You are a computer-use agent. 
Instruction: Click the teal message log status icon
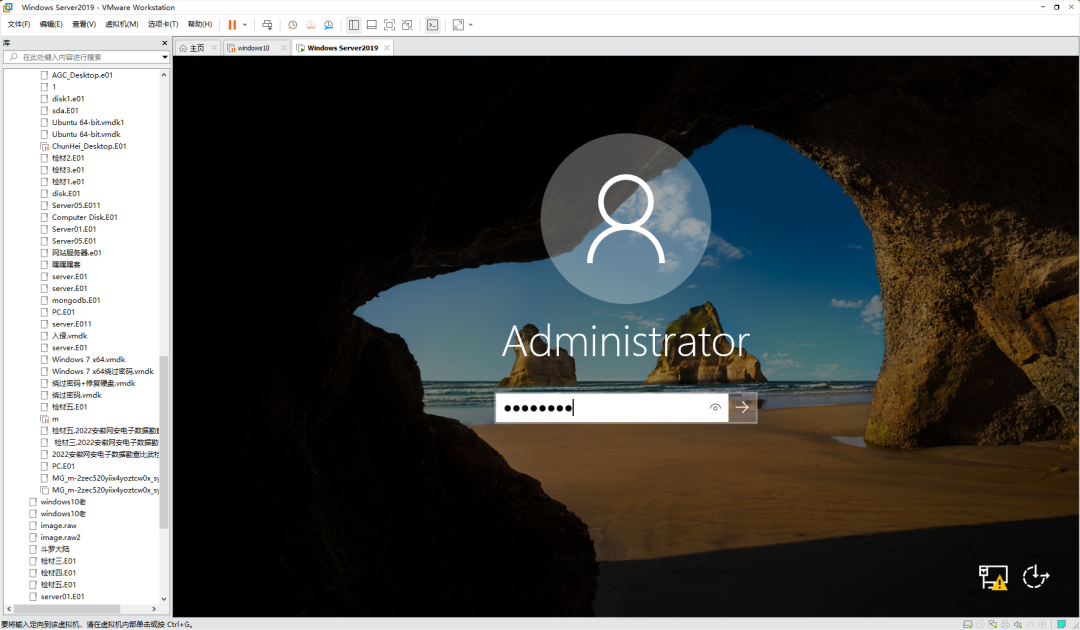pyautogui.click(x=1061, y=624)
